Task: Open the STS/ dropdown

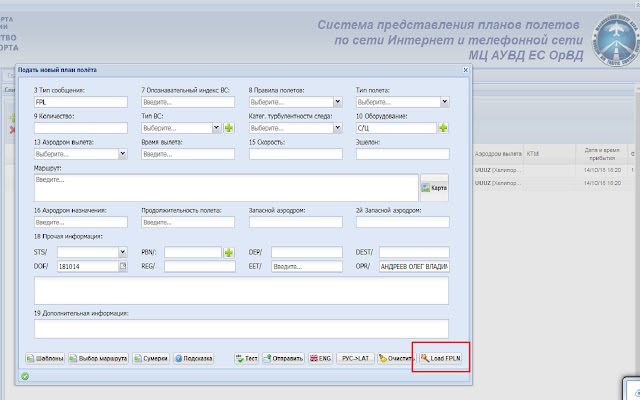Action: (x=122, y=252)
